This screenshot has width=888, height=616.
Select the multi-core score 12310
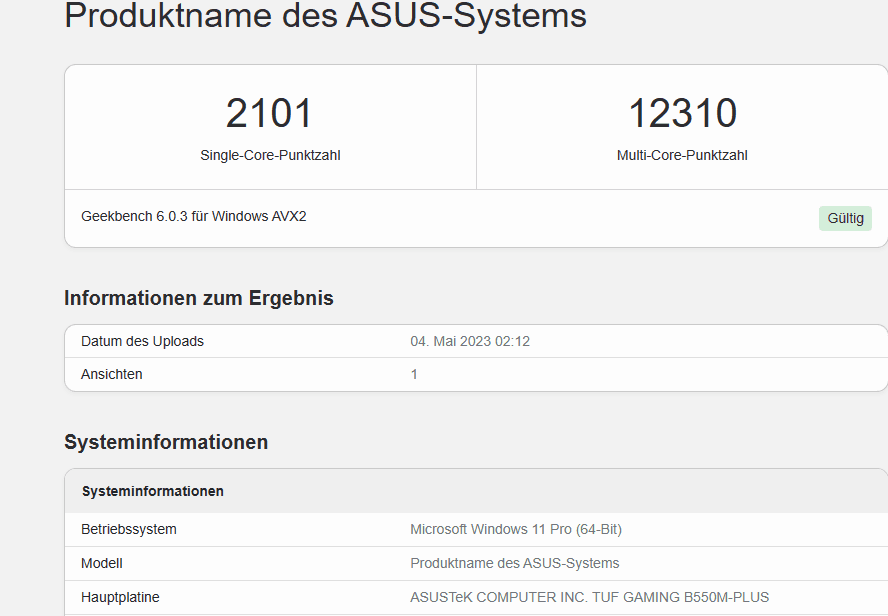pos(682,113)
